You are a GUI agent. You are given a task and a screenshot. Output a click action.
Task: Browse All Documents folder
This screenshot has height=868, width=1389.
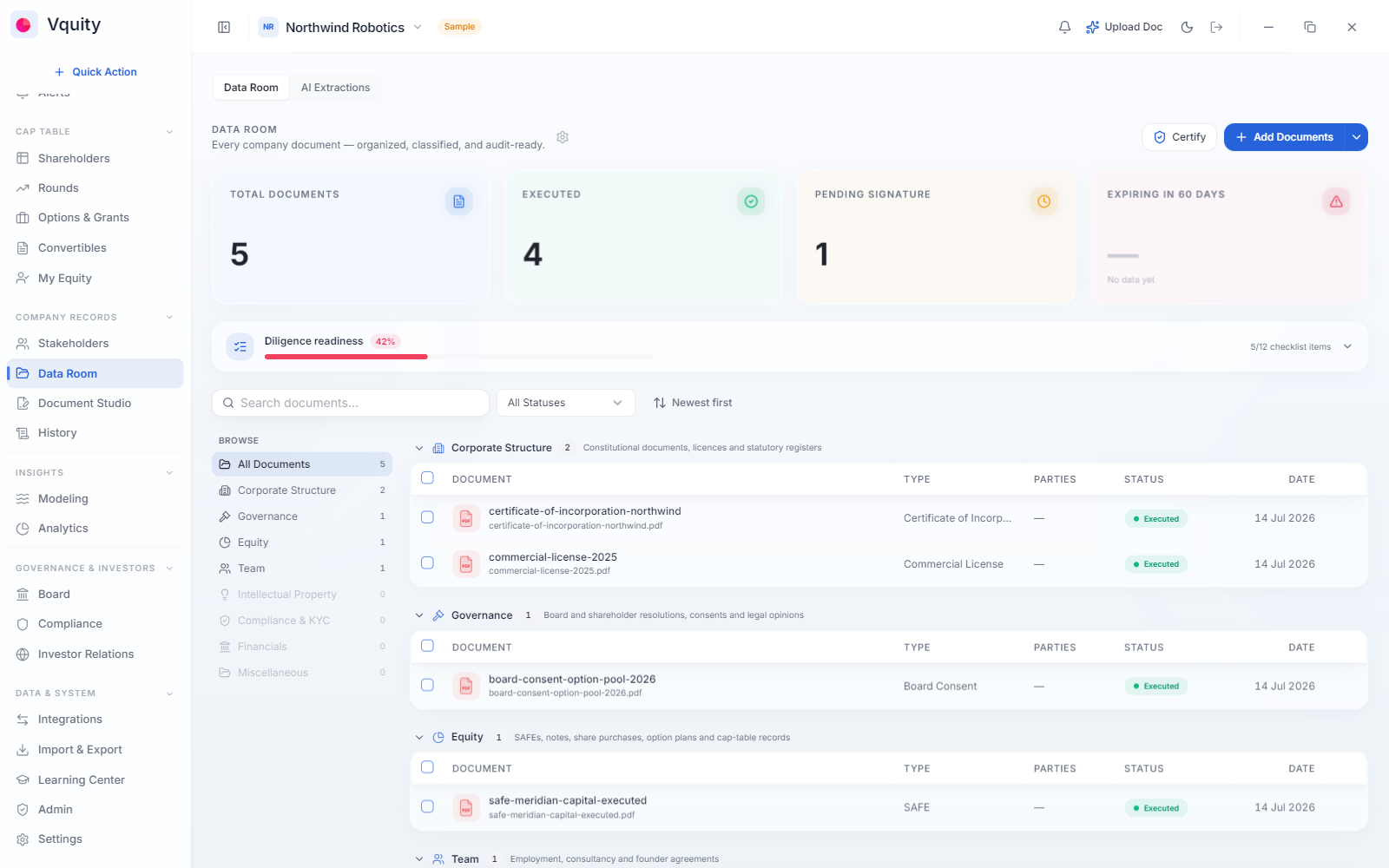(x=302, y=464)
